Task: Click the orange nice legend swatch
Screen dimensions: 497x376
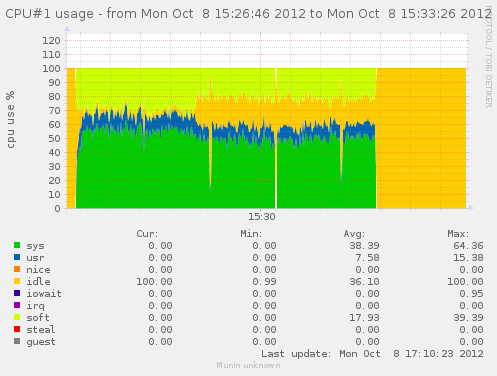Action: tap(17, 269)
